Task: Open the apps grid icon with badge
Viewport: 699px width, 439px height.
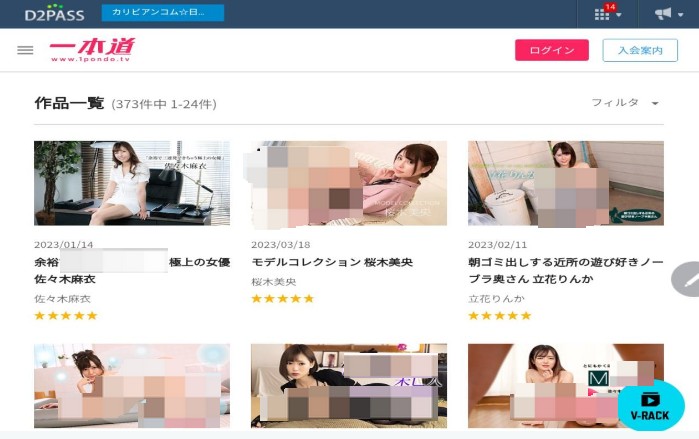Action: pyautogui.click(x=601, y=14)
